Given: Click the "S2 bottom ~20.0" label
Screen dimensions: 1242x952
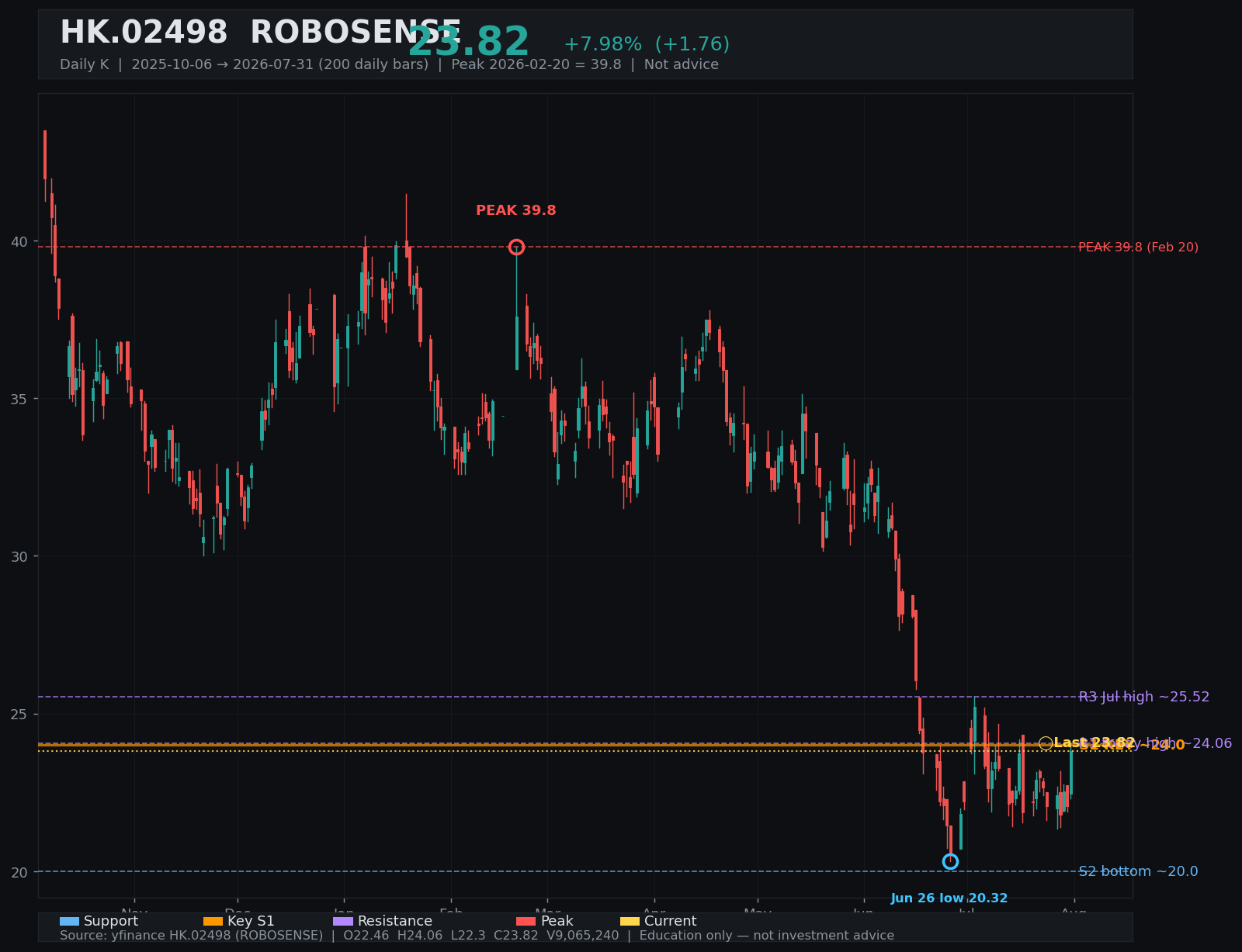Looking at the screenshot, I should click(1139, 871).
